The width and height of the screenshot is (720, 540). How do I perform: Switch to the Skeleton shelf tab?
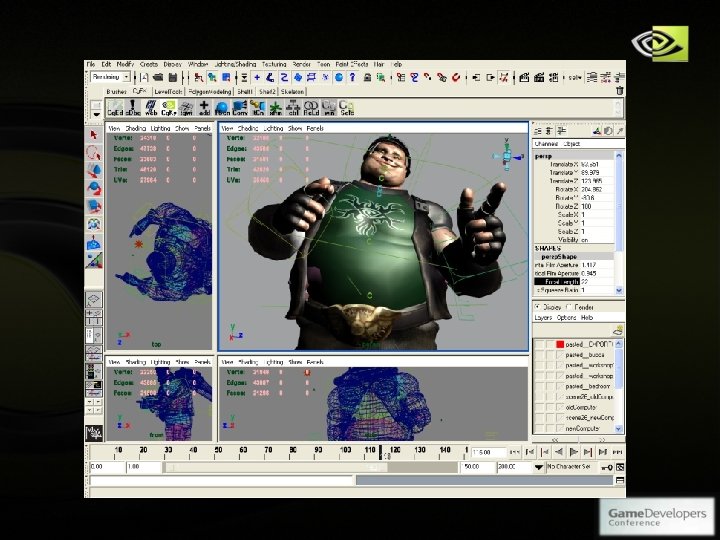[292, 91]
